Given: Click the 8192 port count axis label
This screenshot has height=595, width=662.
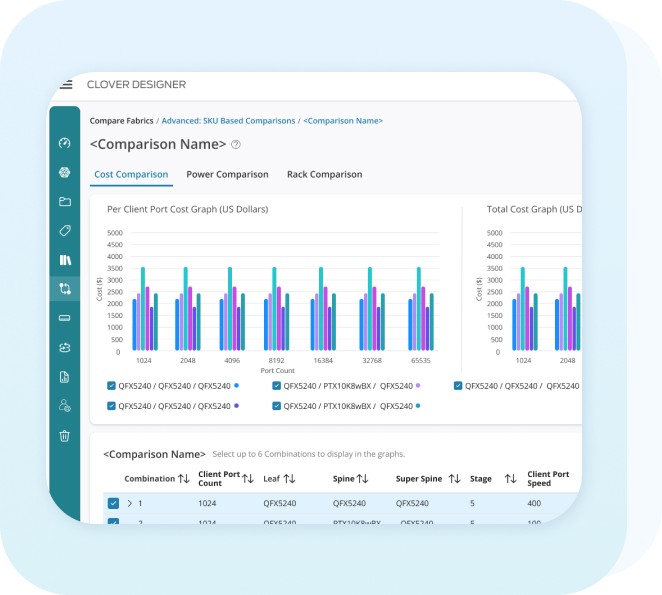Looking at the screenshot, I should point(277,361).
